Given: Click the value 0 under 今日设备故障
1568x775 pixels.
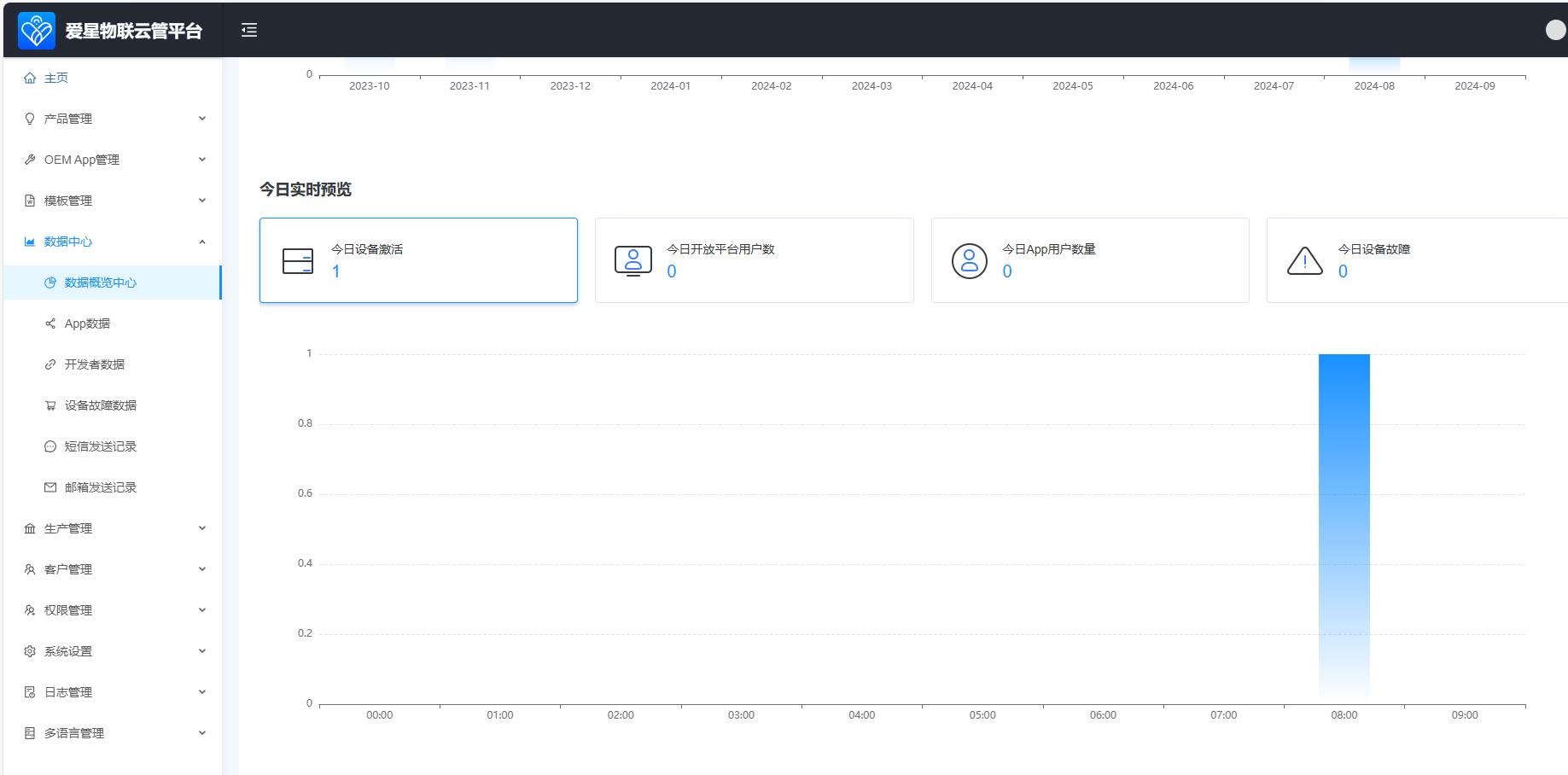Looking at the screenshot, I should coord(1343,271).
